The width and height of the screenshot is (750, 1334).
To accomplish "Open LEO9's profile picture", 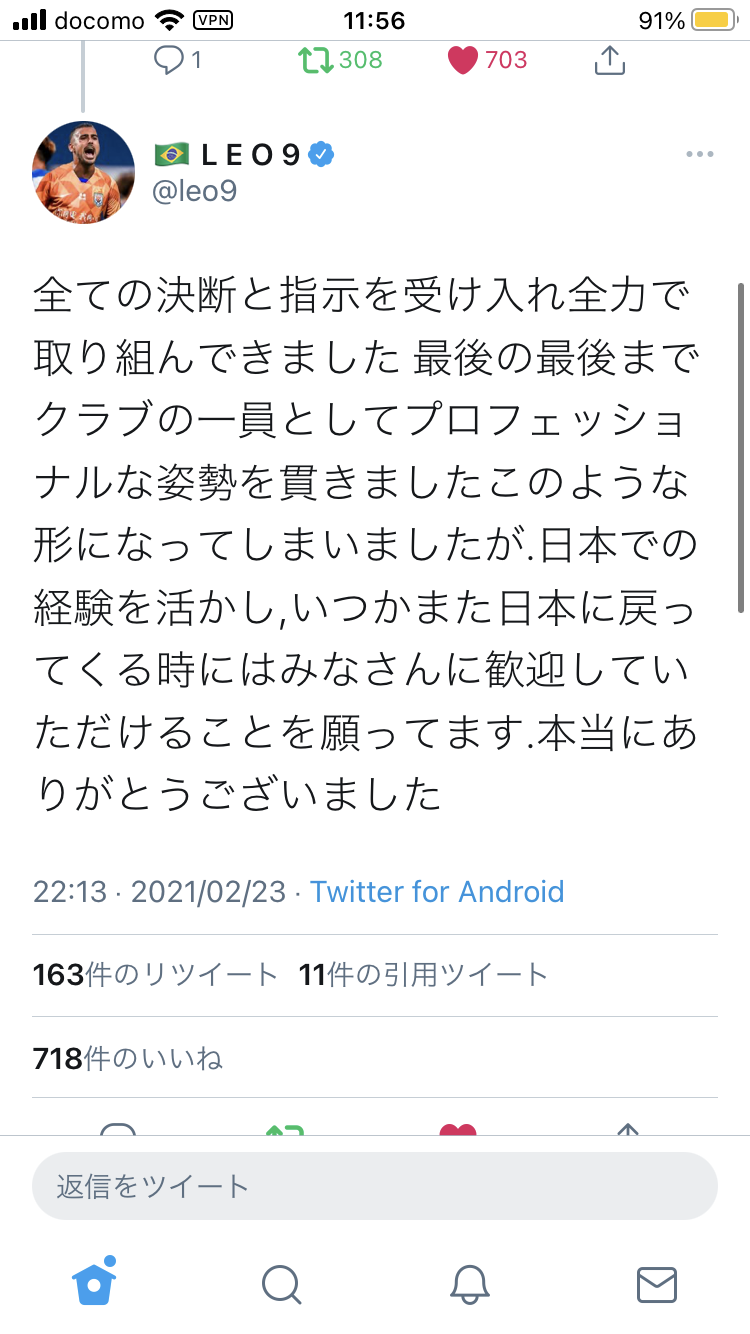I will tap(84, 172).
